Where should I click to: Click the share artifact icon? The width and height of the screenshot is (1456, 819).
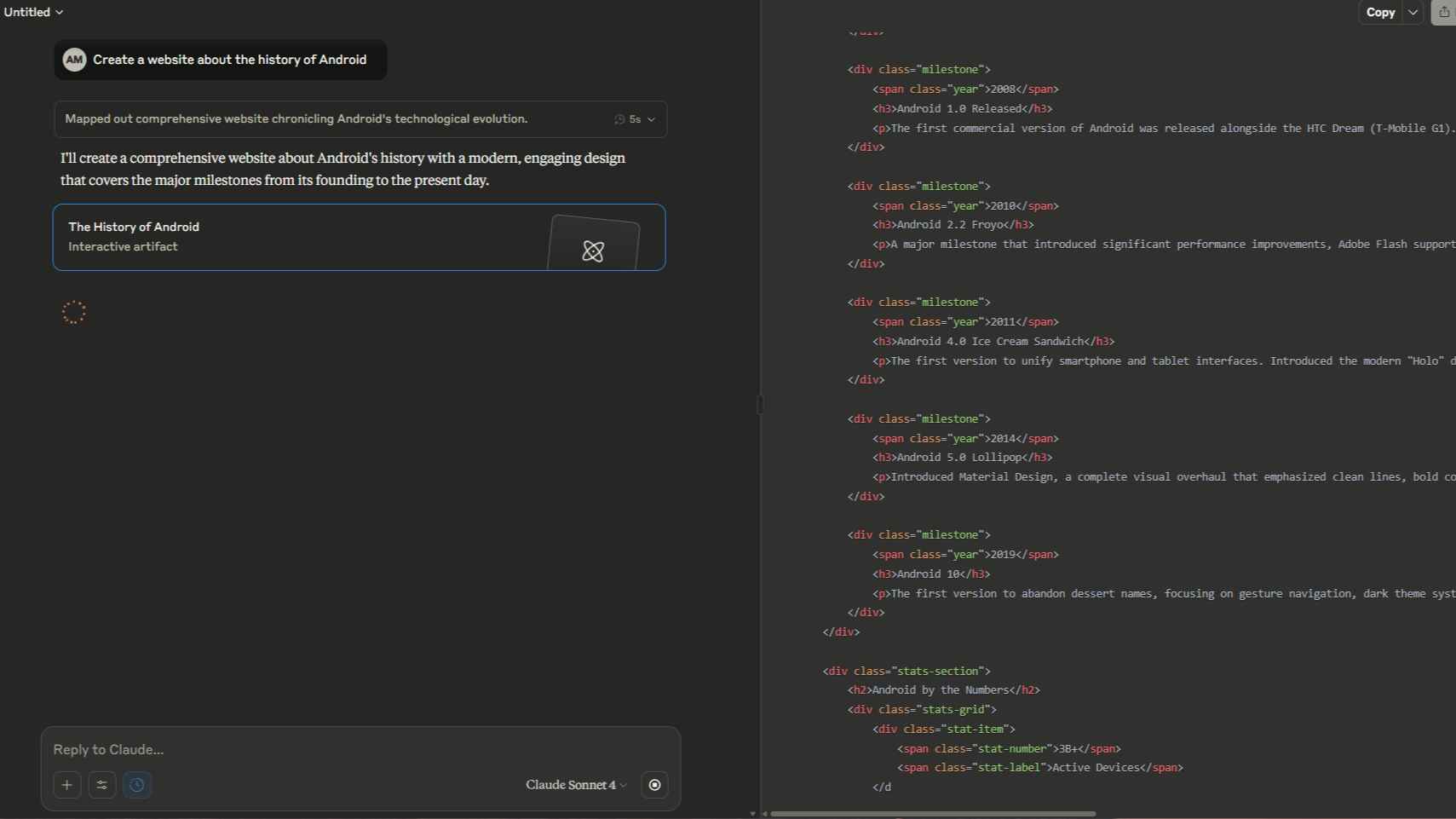pyautogui.click(x=1444, y=12)
